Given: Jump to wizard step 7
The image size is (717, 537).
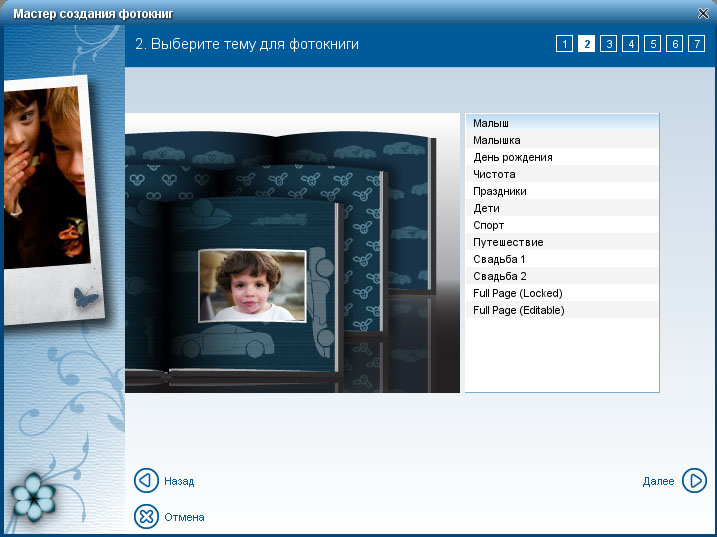Looking at the screenshot, I should (696, 44).
